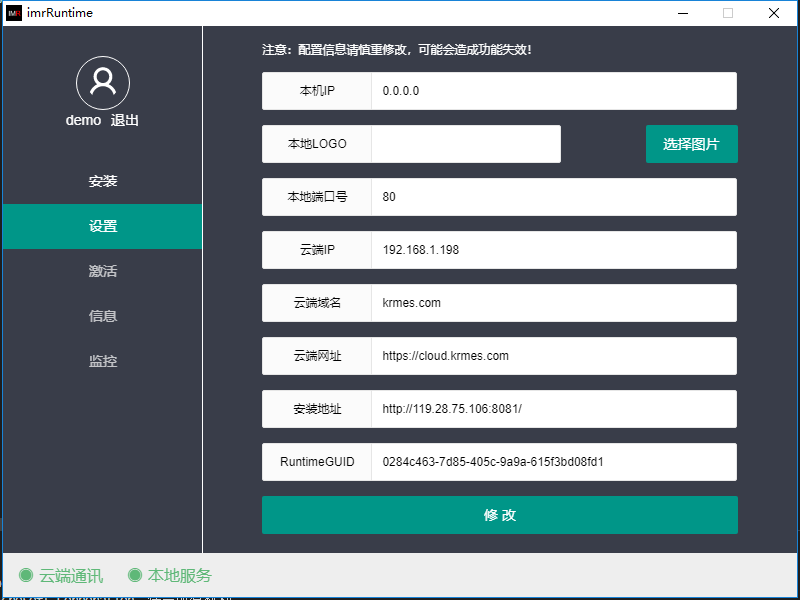Edit the 本地端口号 field showing 80
Viewport: 800px width, 600px height.
tap(553, 197)
